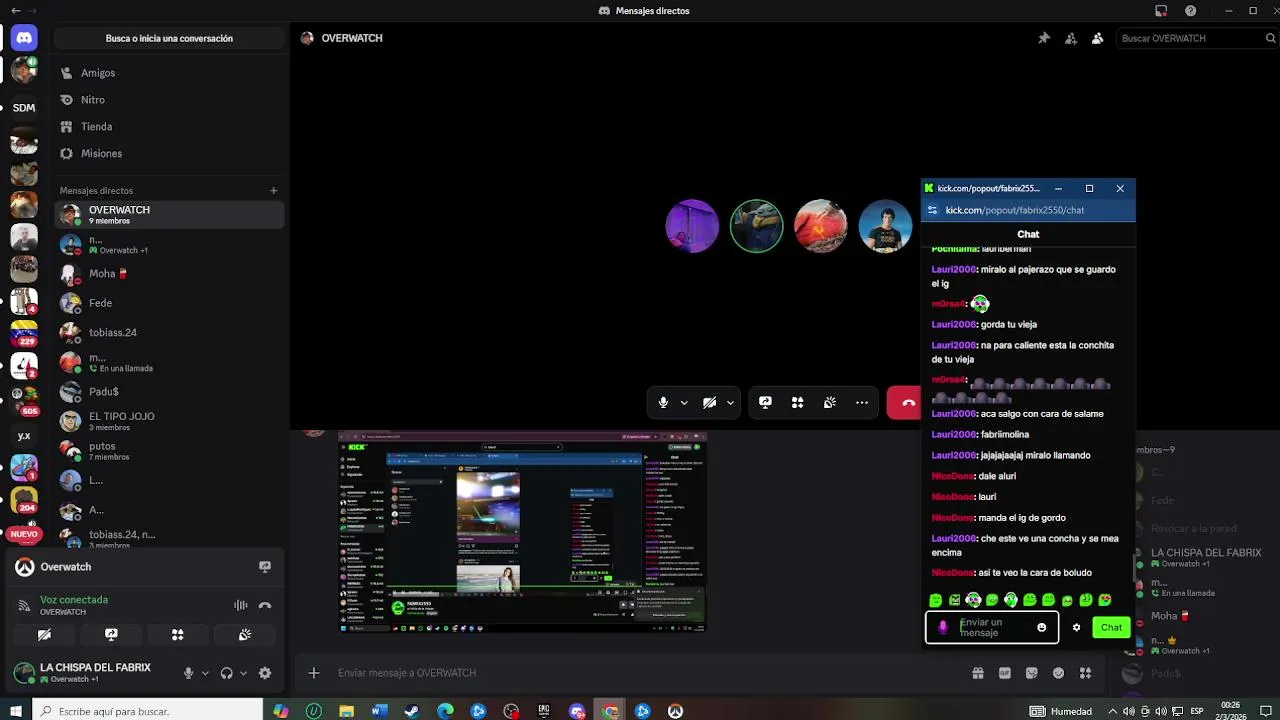
Task: Create a new direct message plus
Action: [273, 190]
